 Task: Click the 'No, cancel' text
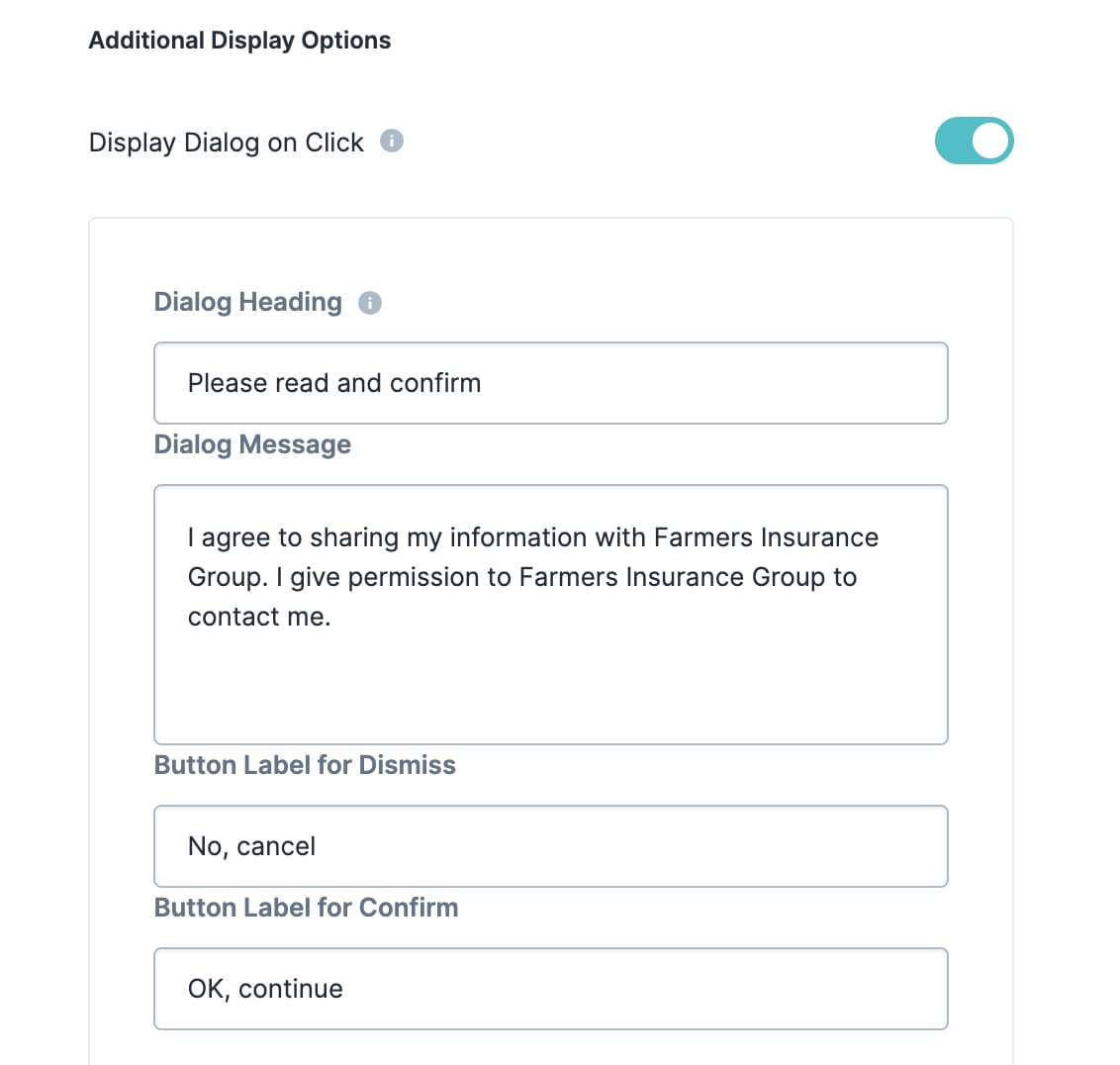coord(251,846)
